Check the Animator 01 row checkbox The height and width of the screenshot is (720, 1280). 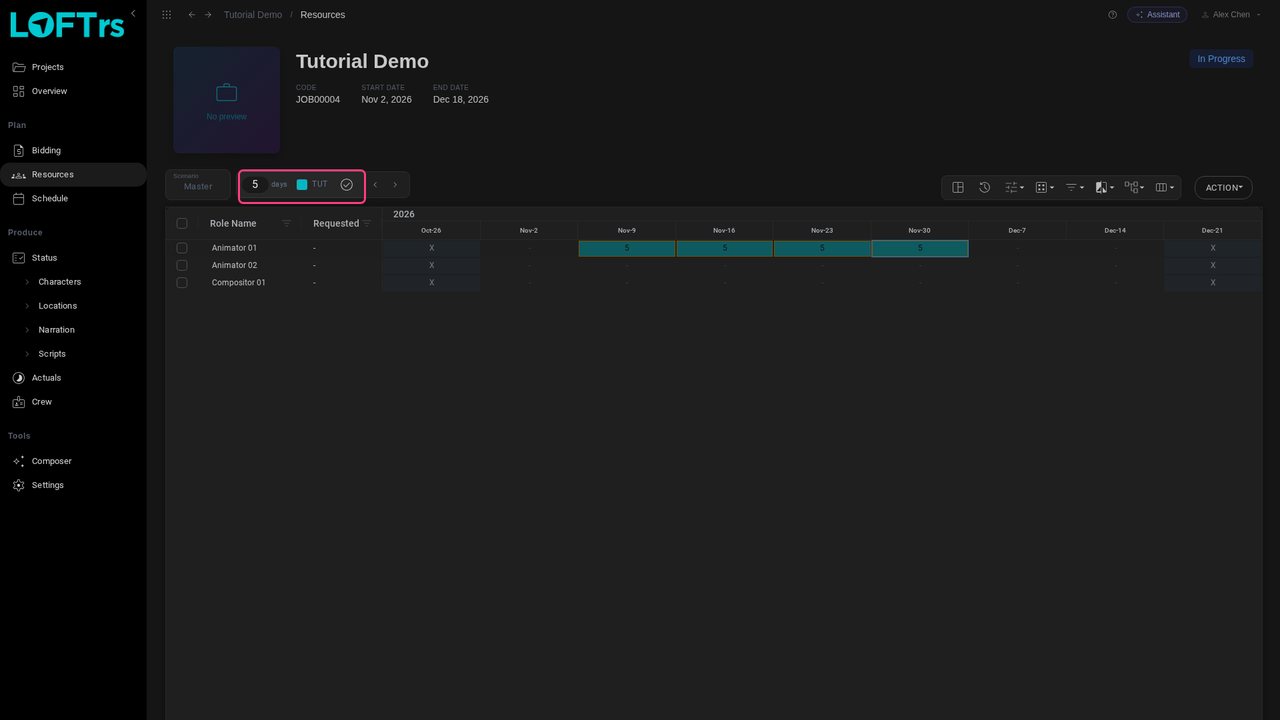coord(182,248)
